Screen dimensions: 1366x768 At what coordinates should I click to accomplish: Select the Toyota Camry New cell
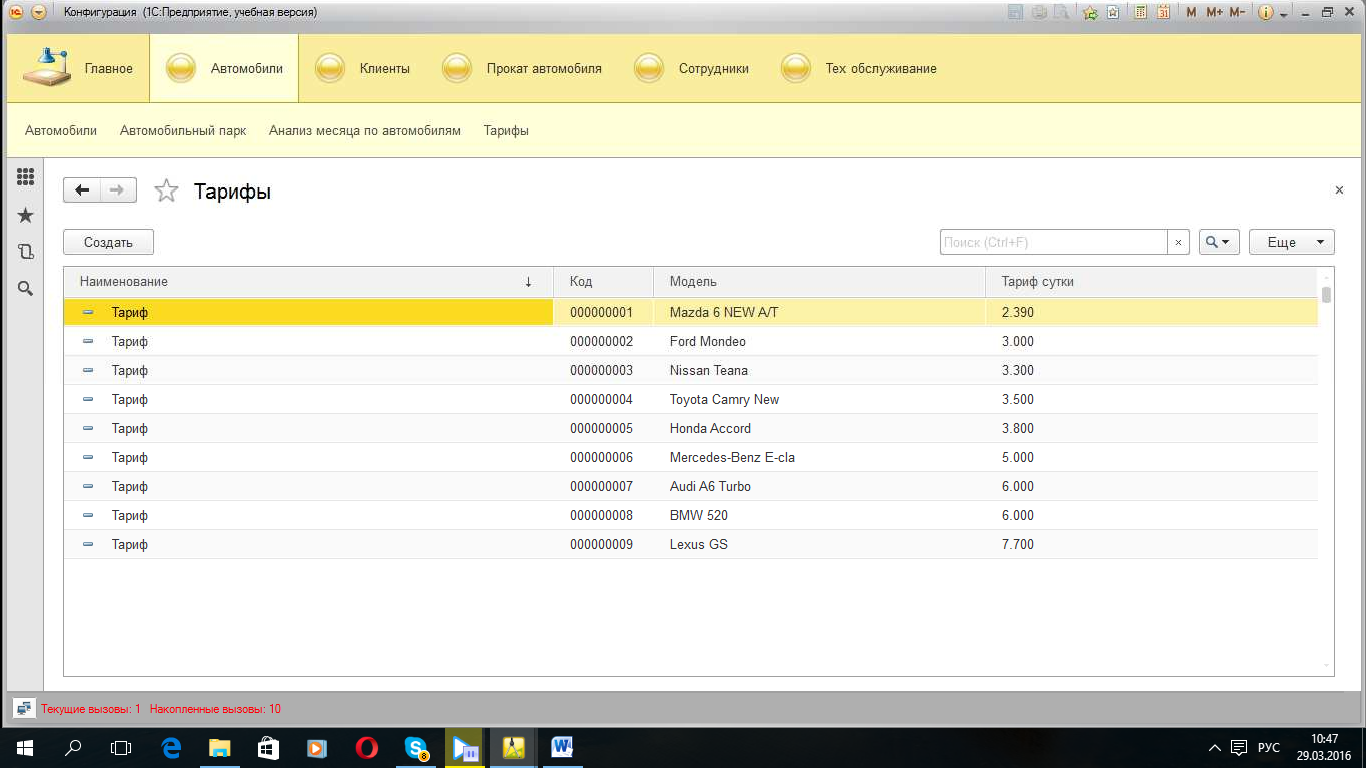819,399
